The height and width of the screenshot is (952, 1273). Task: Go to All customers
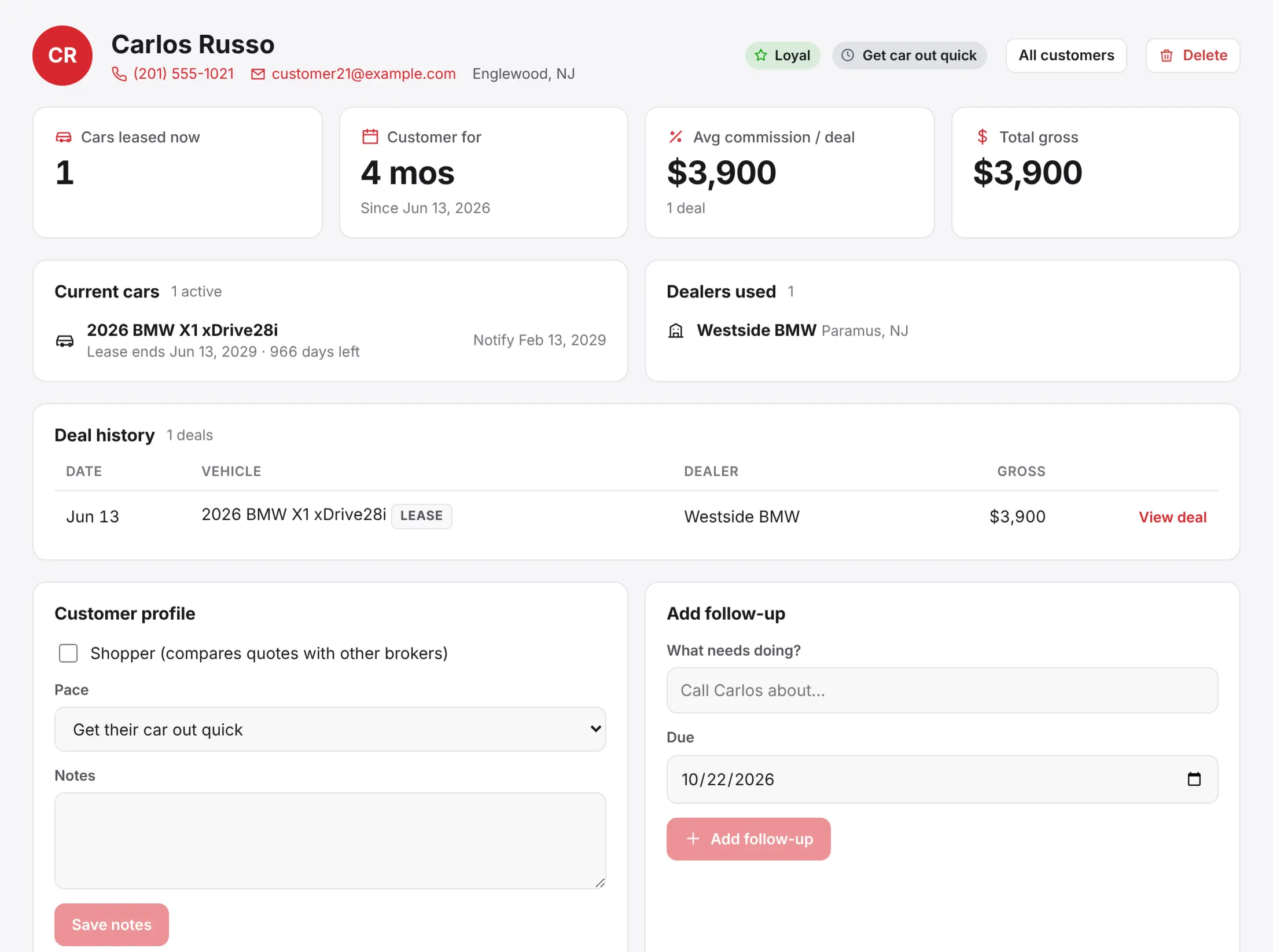(1066, 56)
